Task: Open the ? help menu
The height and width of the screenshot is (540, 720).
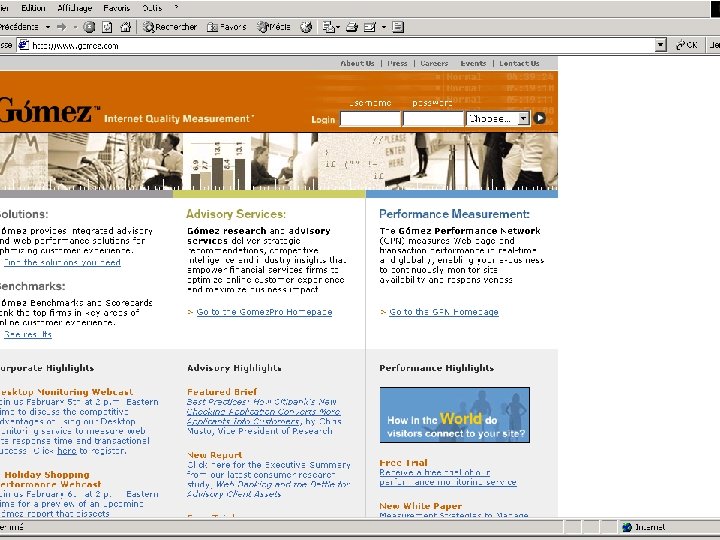Action: point(176,8)
